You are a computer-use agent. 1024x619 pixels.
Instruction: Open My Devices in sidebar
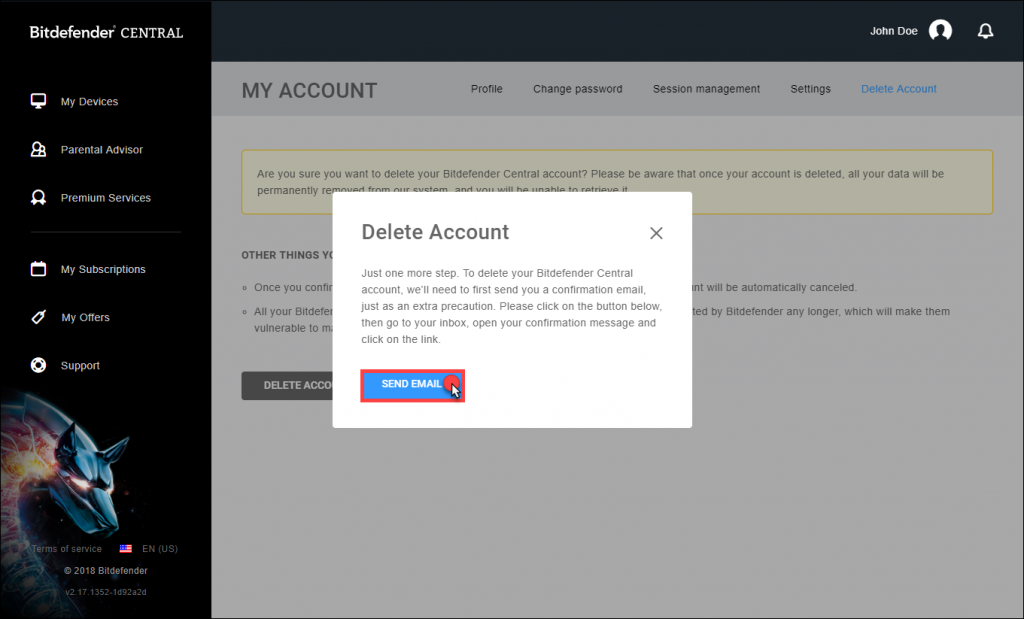click(x=89, y=101)
